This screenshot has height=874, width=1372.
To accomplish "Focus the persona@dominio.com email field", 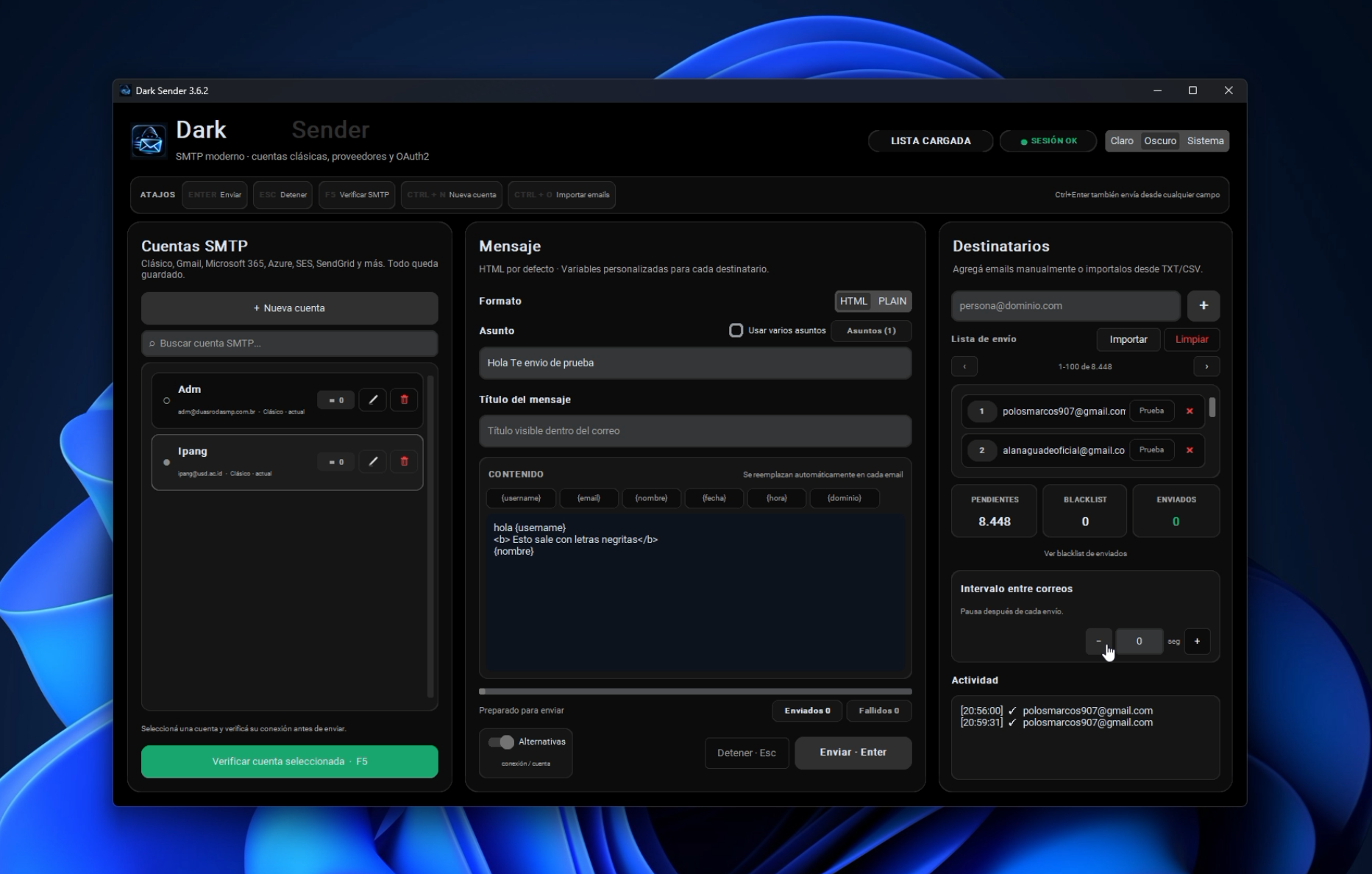I will (1066, 306).
